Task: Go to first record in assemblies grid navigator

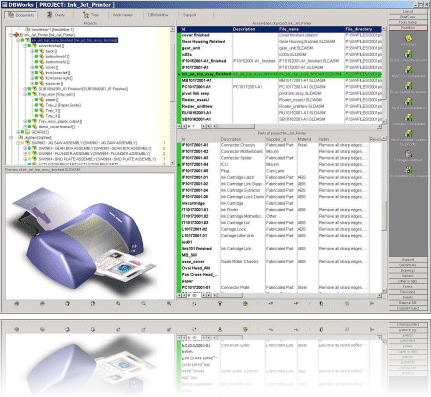Action: (179, 126)
